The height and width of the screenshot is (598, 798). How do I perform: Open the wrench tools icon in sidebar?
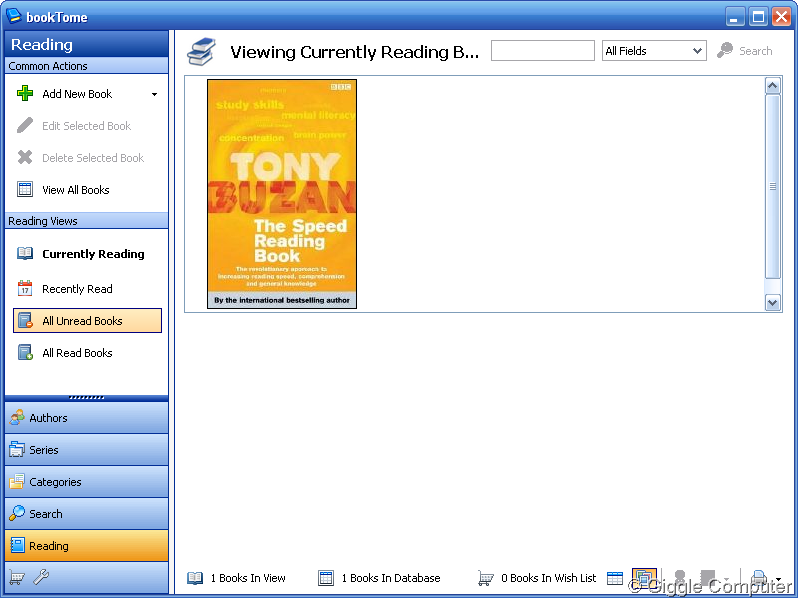coord(41,577)
